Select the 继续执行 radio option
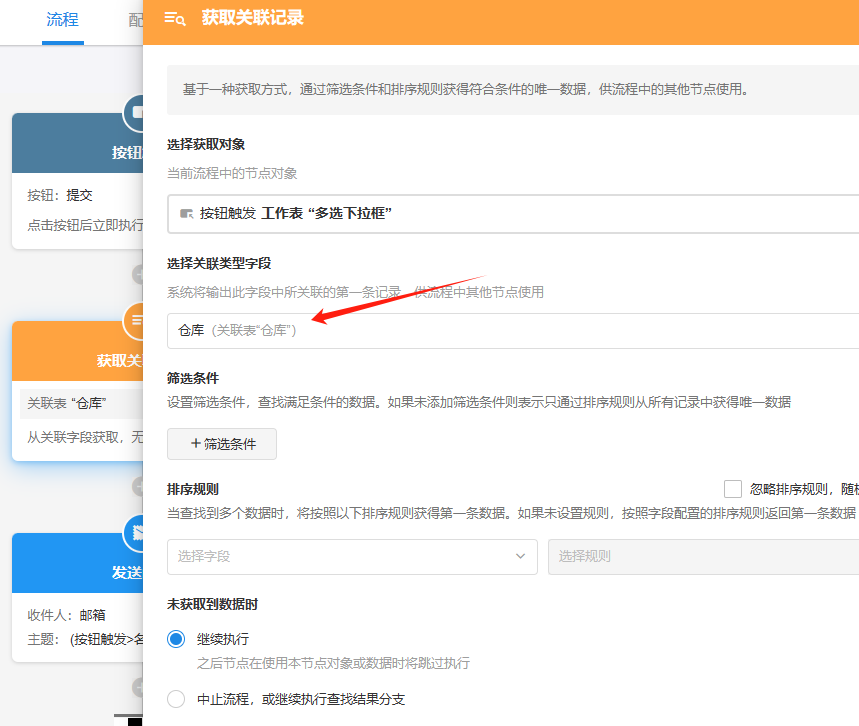 point(176,639)
